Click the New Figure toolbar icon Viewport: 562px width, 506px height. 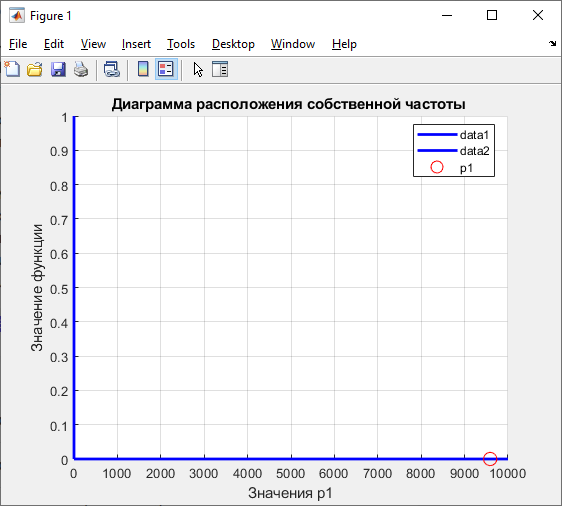[x=12, y=69]
